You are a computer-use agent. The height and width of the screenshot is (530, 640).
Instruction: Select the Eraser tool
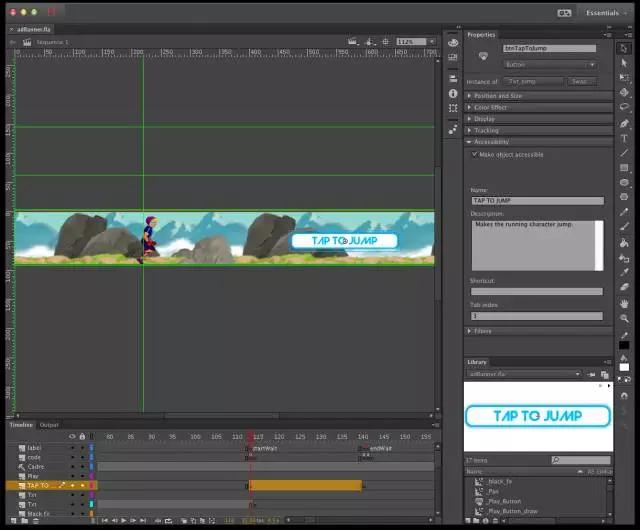pyautogui.click(x=624, y=287)
